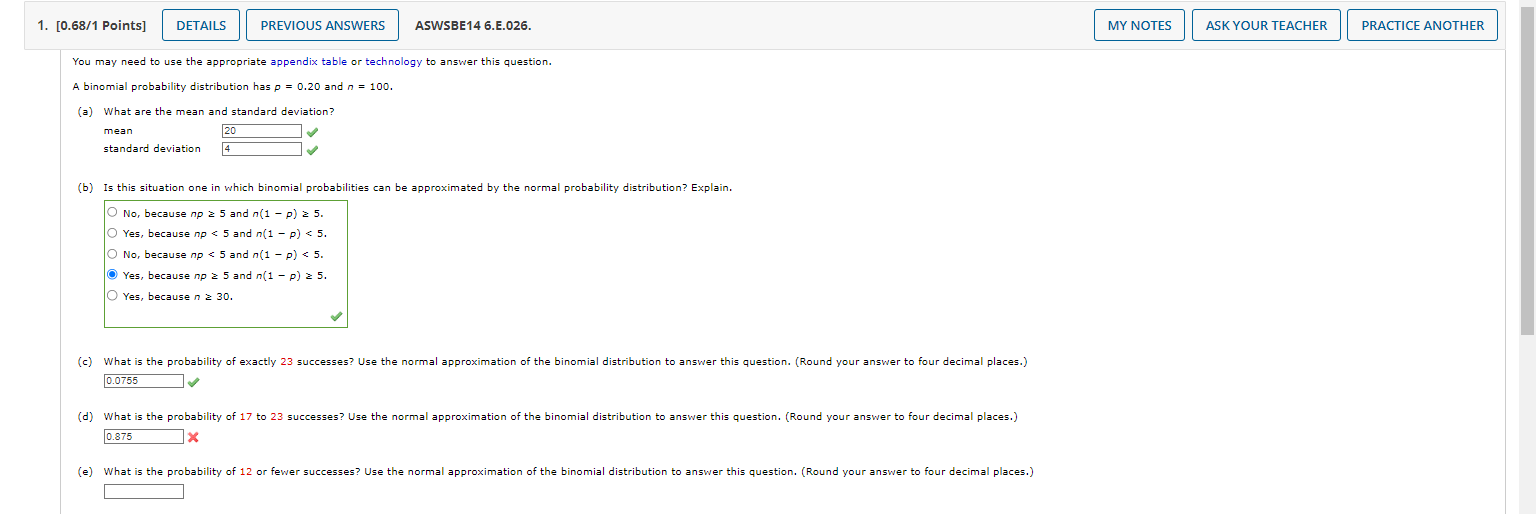The image size is (1536, 514).
Task: Click ASK YOUR TEACHER button
Action: click(1266, 25)
